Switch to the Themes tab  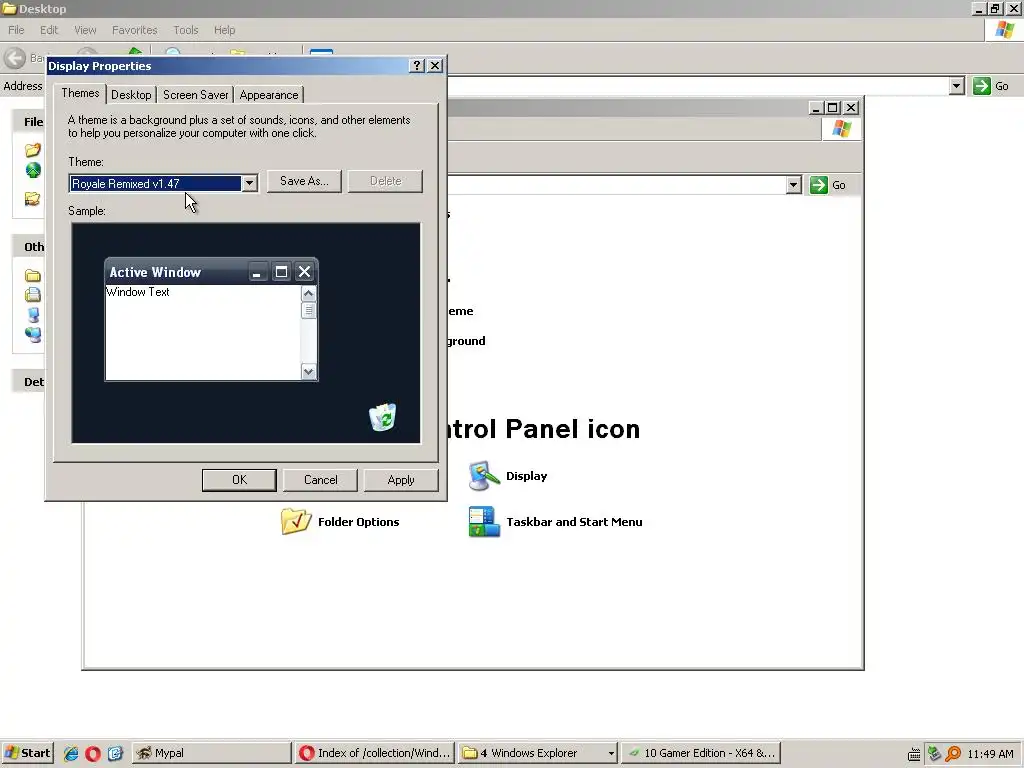tap(80, 93)
